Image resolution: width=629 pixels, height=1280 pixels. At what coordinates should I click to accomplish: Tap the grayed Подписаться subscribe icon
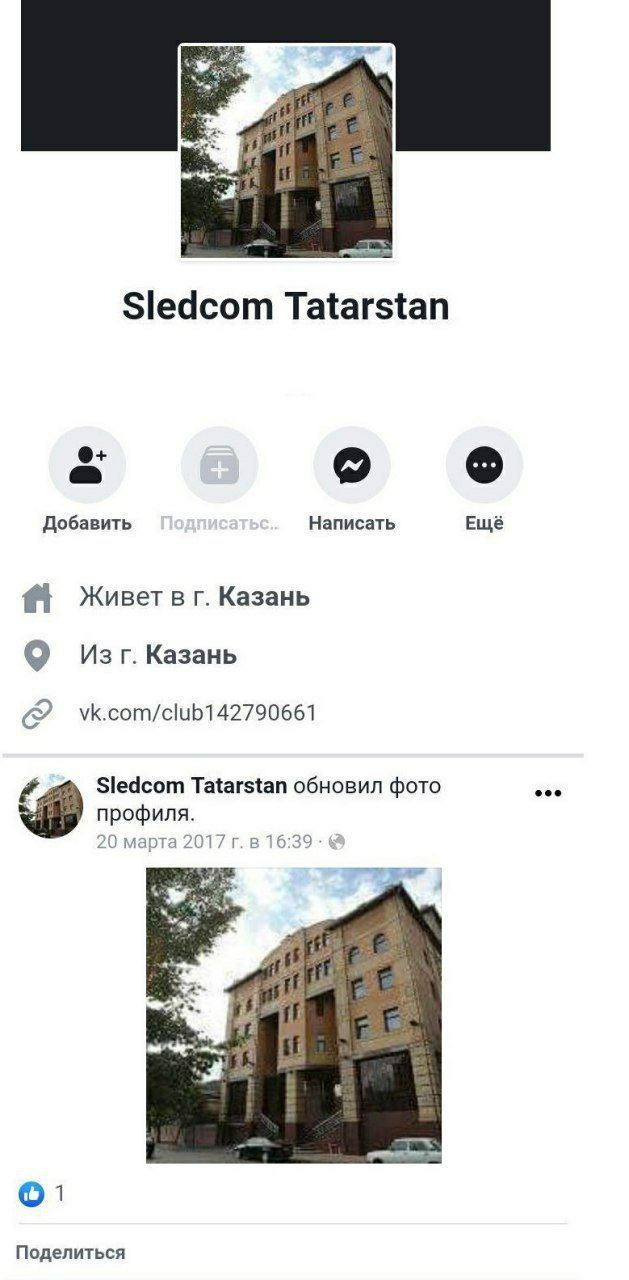click(219, 465)
